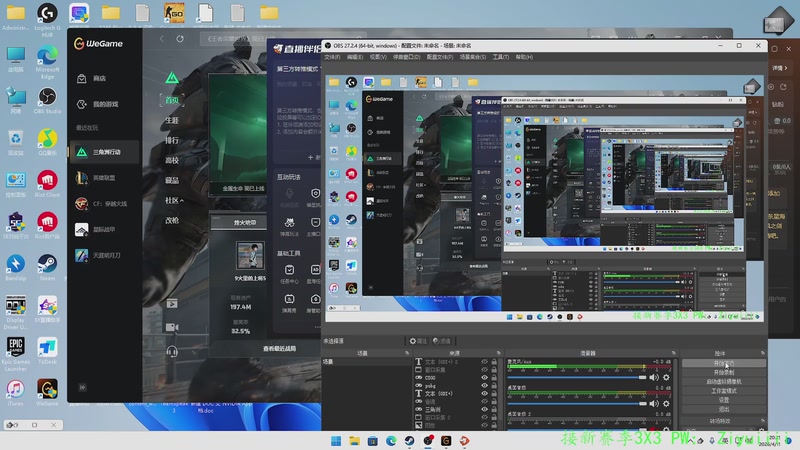Select 英雄联盟 in WeGame game list
800x450 pixels.
[x=104, y=178]
